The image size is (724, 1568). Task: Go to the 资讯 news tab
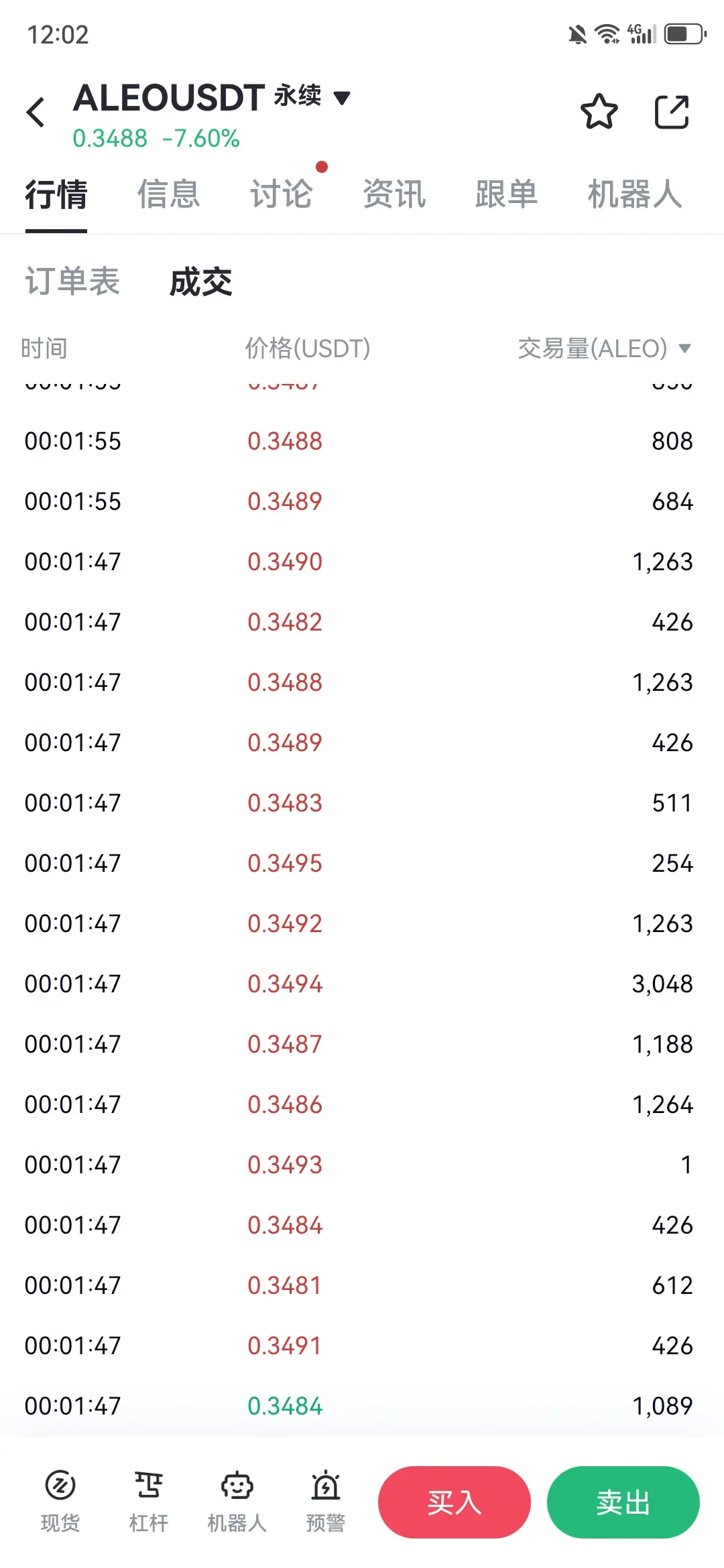click(394, 194)
